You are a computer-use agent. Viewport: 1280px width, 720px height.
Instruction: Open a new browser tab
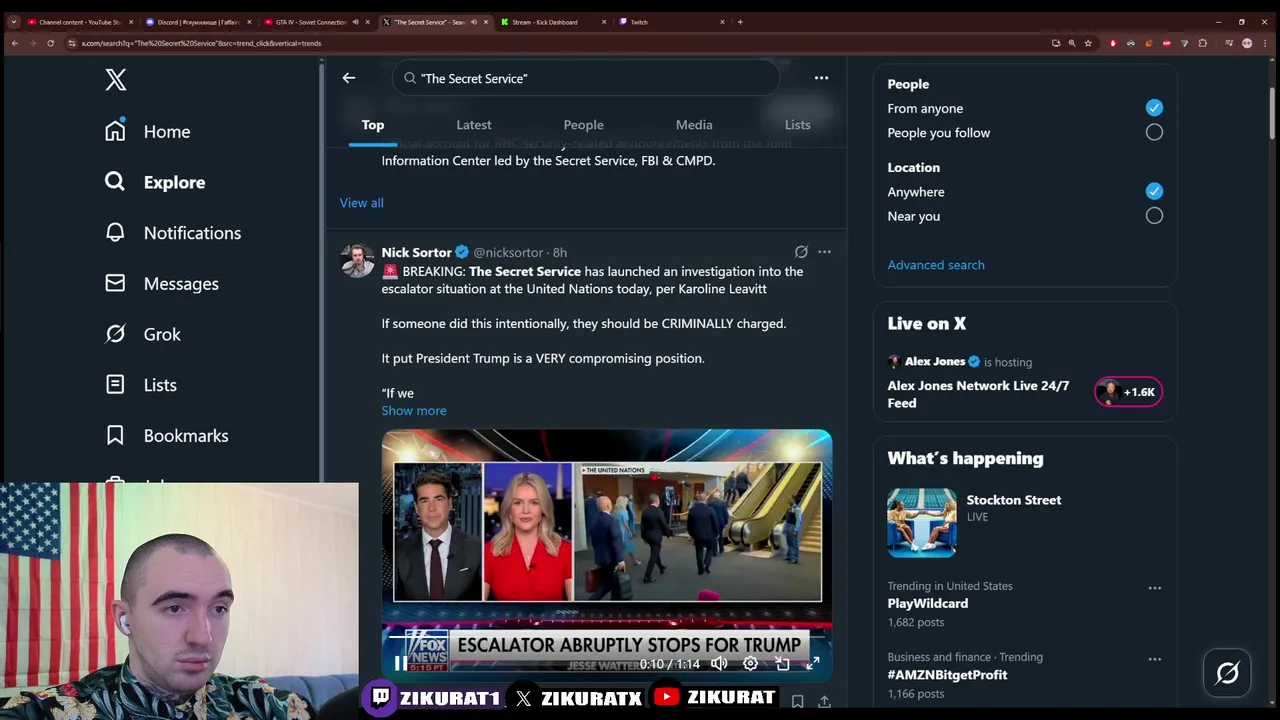pyautogui.click(x=740, y=22)
